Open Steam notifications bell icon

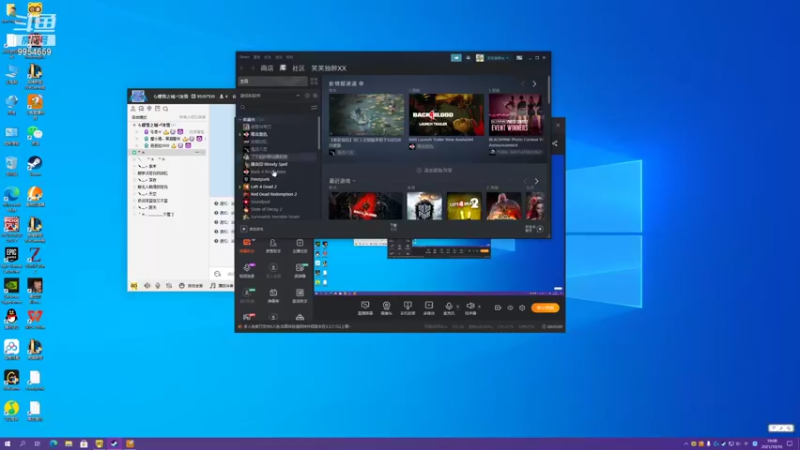click(x=468, y=58)
